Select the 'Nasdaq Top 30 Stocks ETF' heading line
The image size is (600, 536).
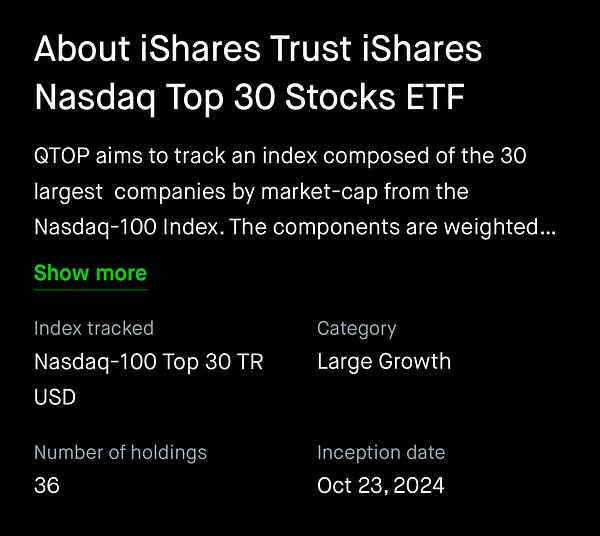251,97
